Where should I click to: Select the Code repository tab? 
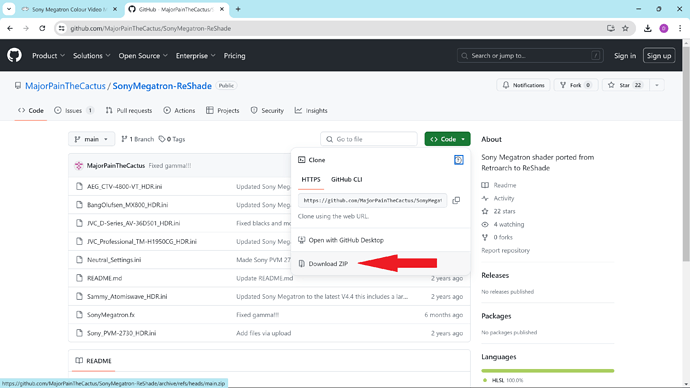[31, 110]
